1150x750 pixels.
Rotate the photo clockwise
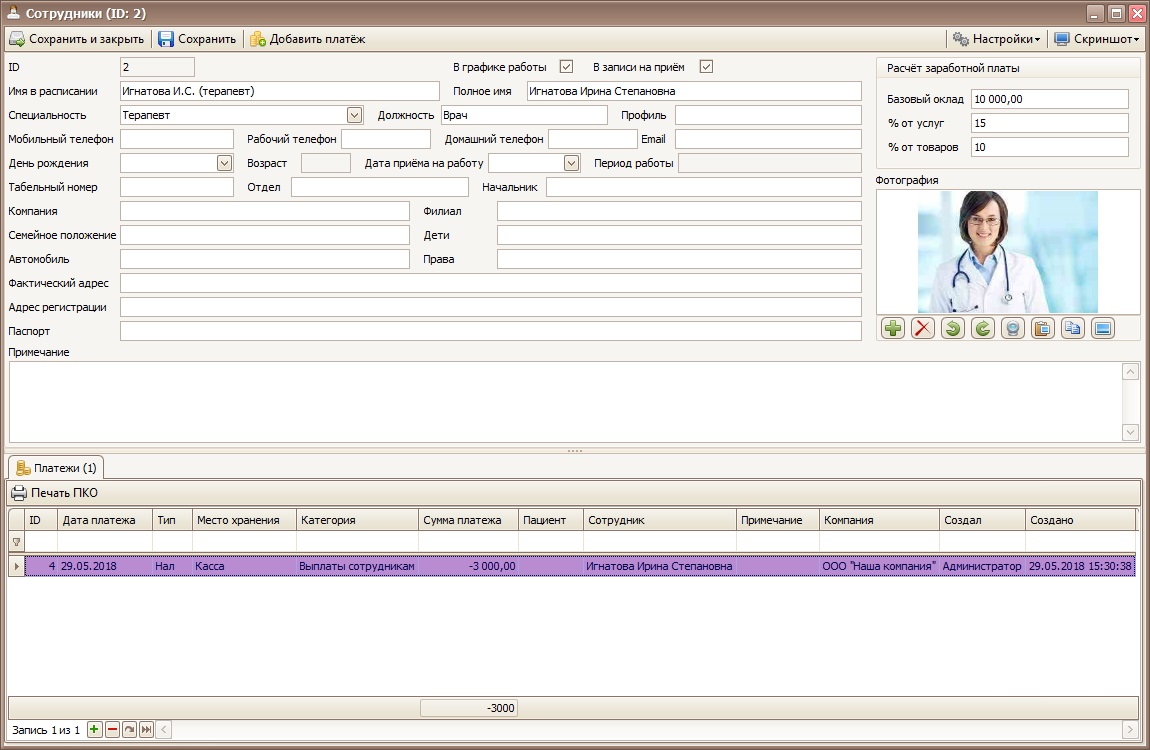983,328
